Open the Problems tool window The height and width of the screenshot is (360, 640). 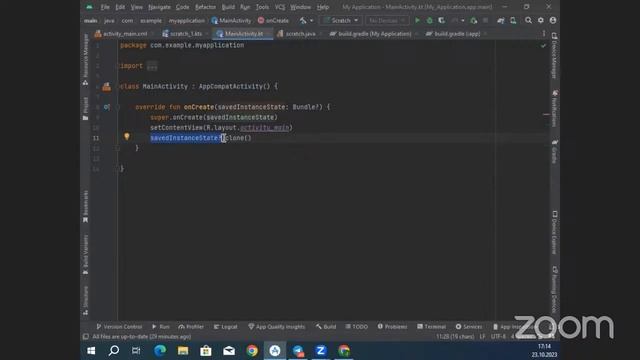click(x=392, y=327)
